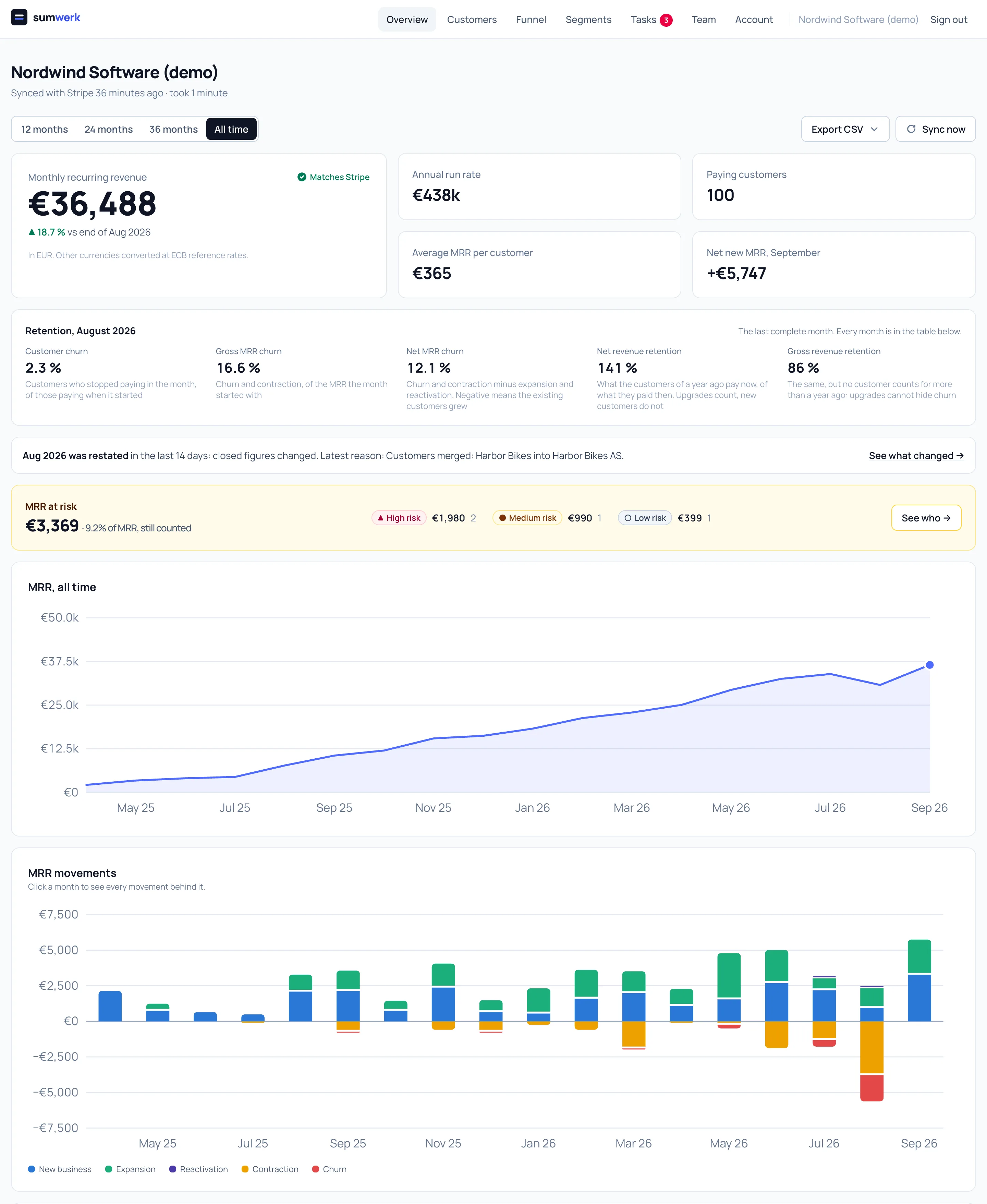Switch to the Segments tab
Screen dimensions: 987x1204
pyautogui.click(x=588, y=19)
